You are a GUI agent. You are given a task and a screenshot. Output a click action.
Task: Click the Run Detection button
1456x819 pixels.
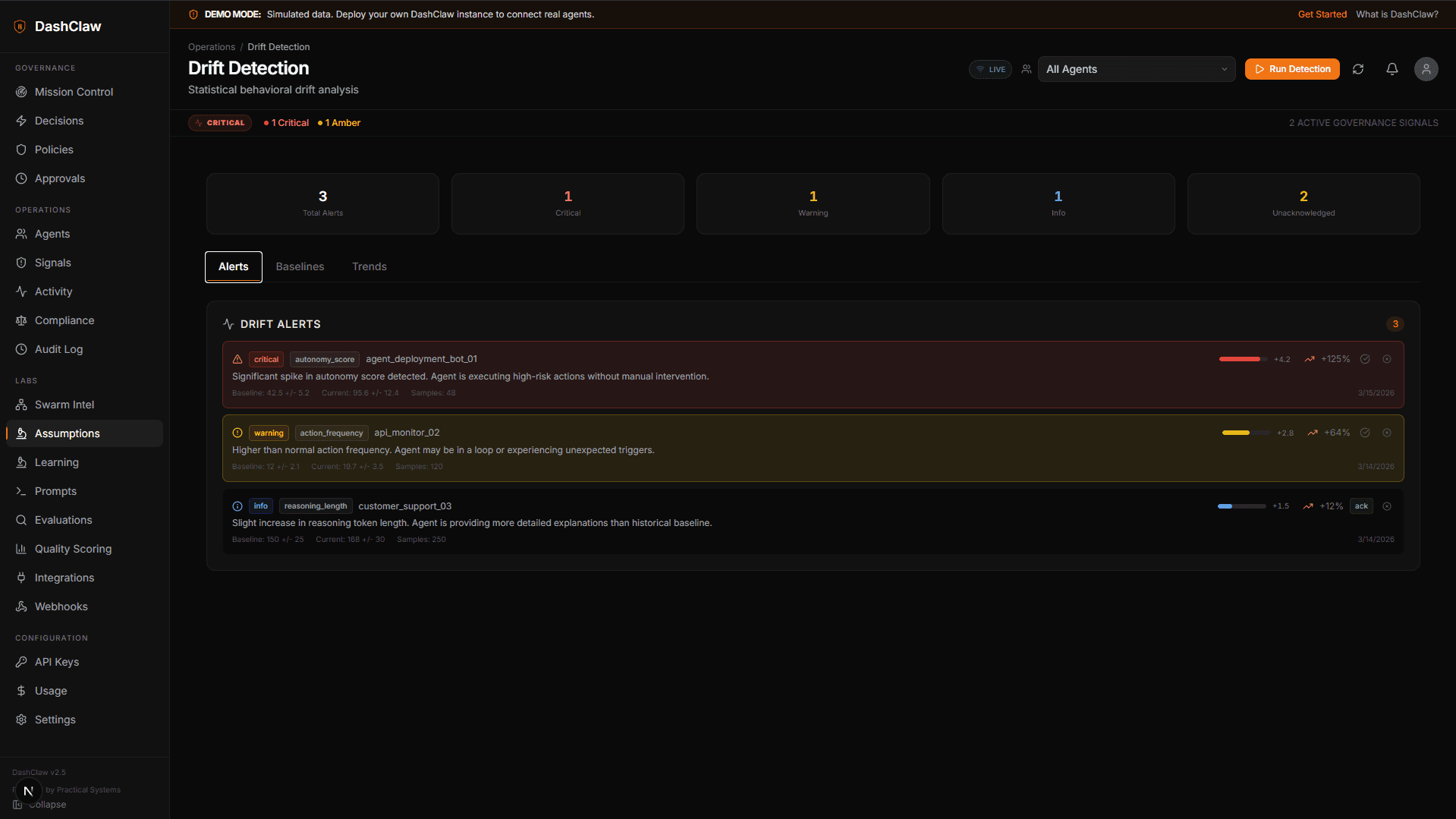pos(1291,69)
